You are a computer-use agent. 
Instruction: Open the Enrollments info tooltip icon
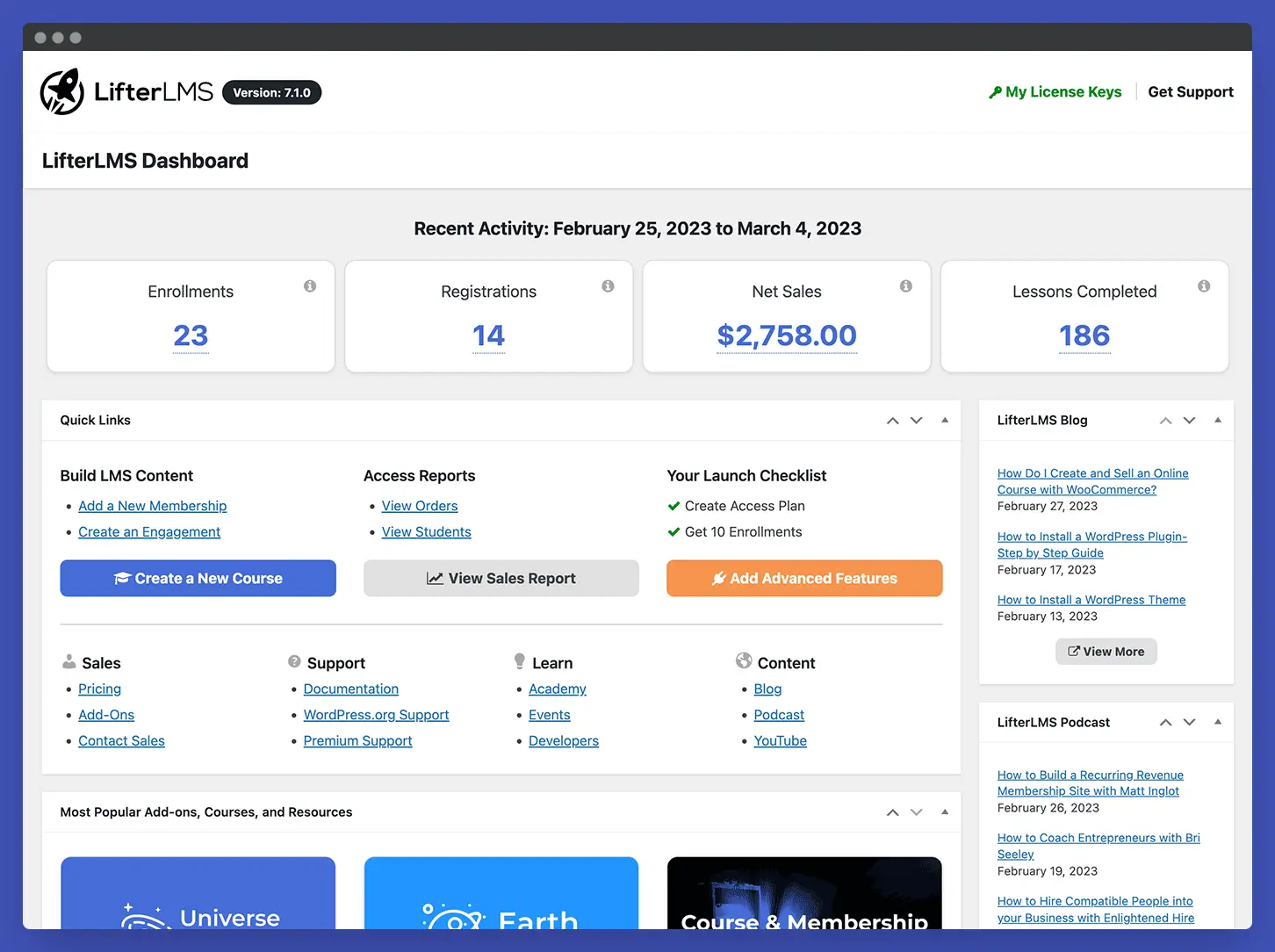click(x=309, y=286)
